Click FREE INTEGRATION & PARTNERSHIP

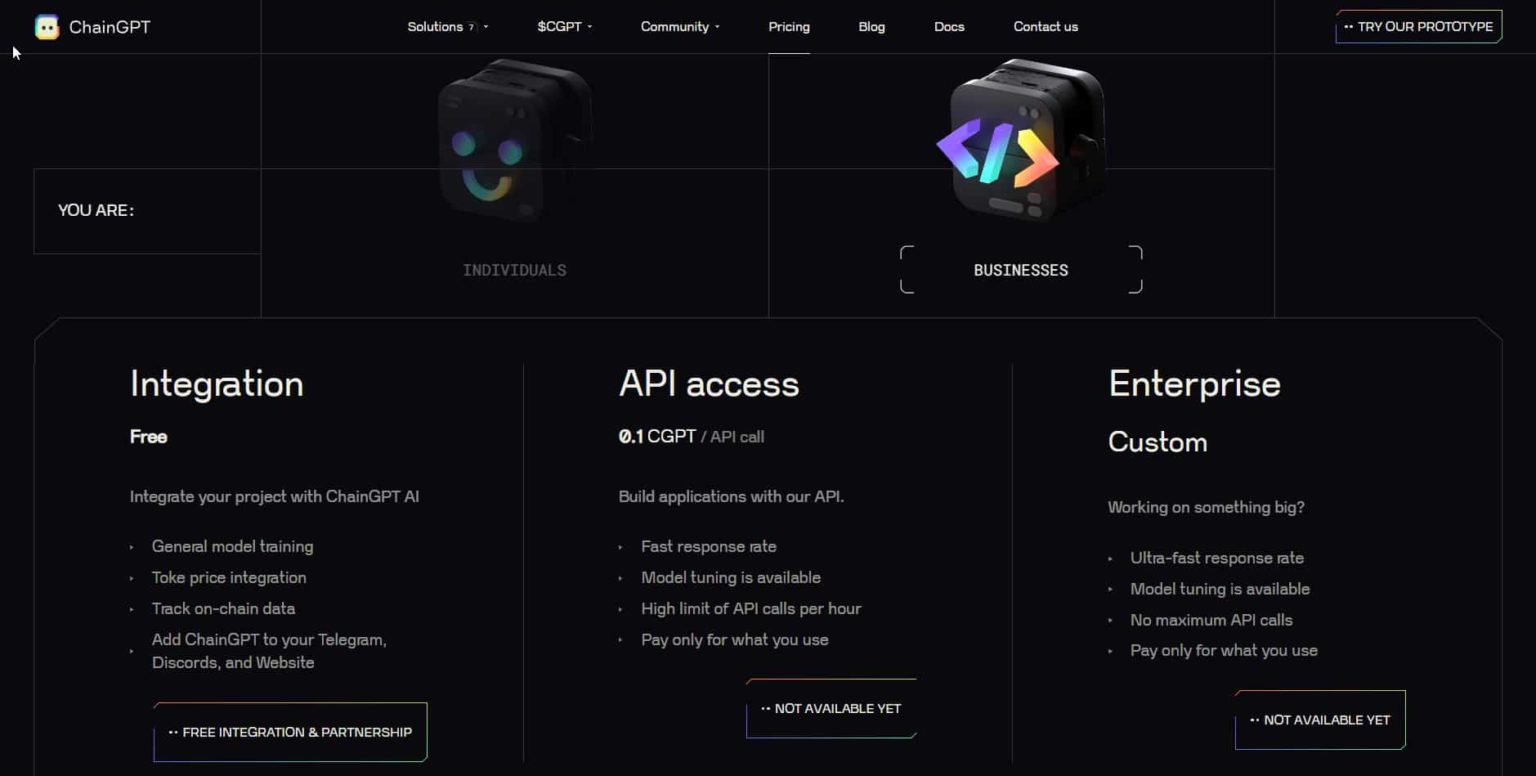(x=290, y=732)
